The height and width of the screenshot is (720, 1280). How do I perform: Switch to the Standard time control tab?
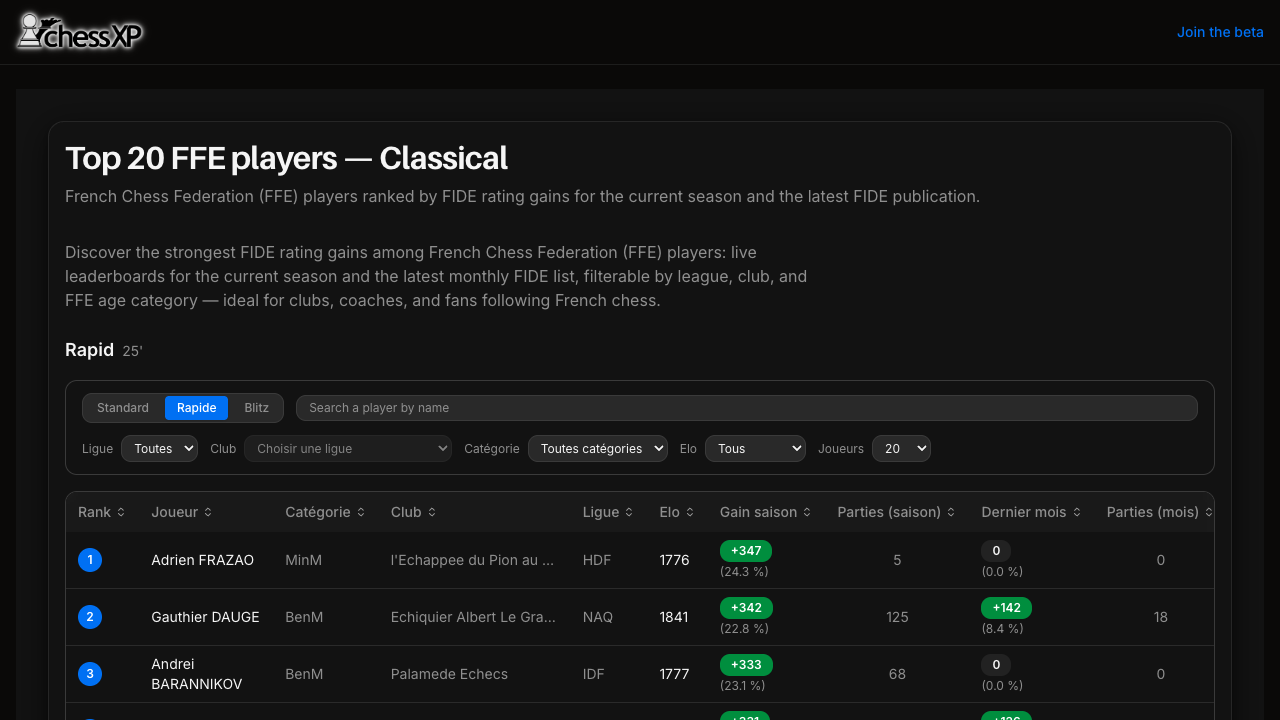123,408
